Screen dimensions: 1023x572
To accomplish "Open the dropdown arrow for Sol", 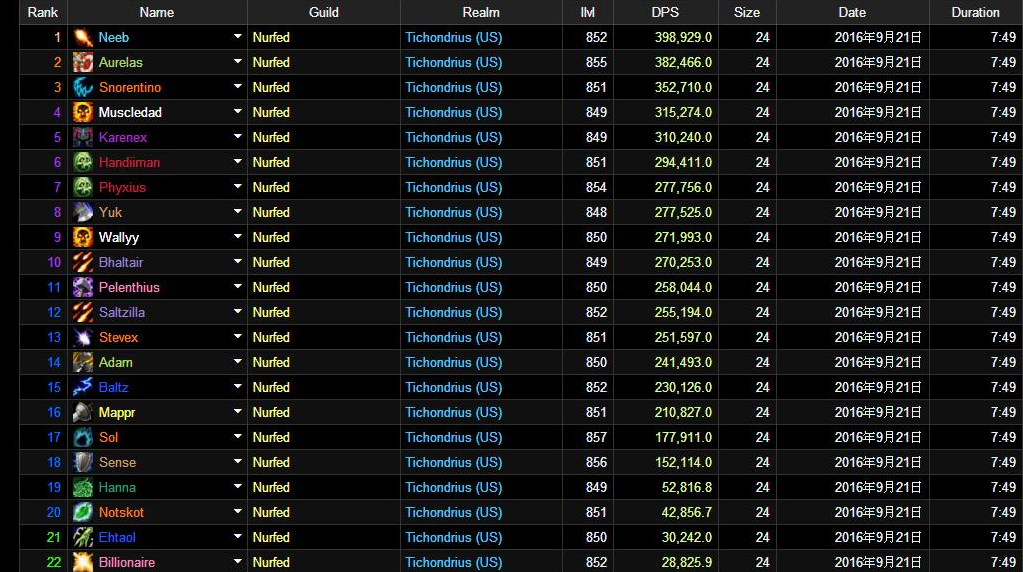I will coord(237,436).
